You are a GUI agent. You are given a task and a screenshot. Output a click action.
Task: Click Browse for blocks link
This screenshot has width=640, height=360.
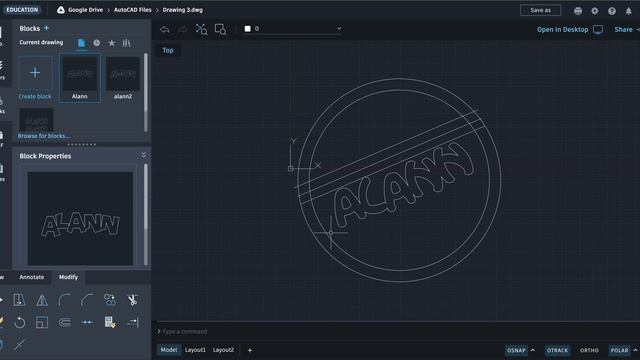pos(43,136)
